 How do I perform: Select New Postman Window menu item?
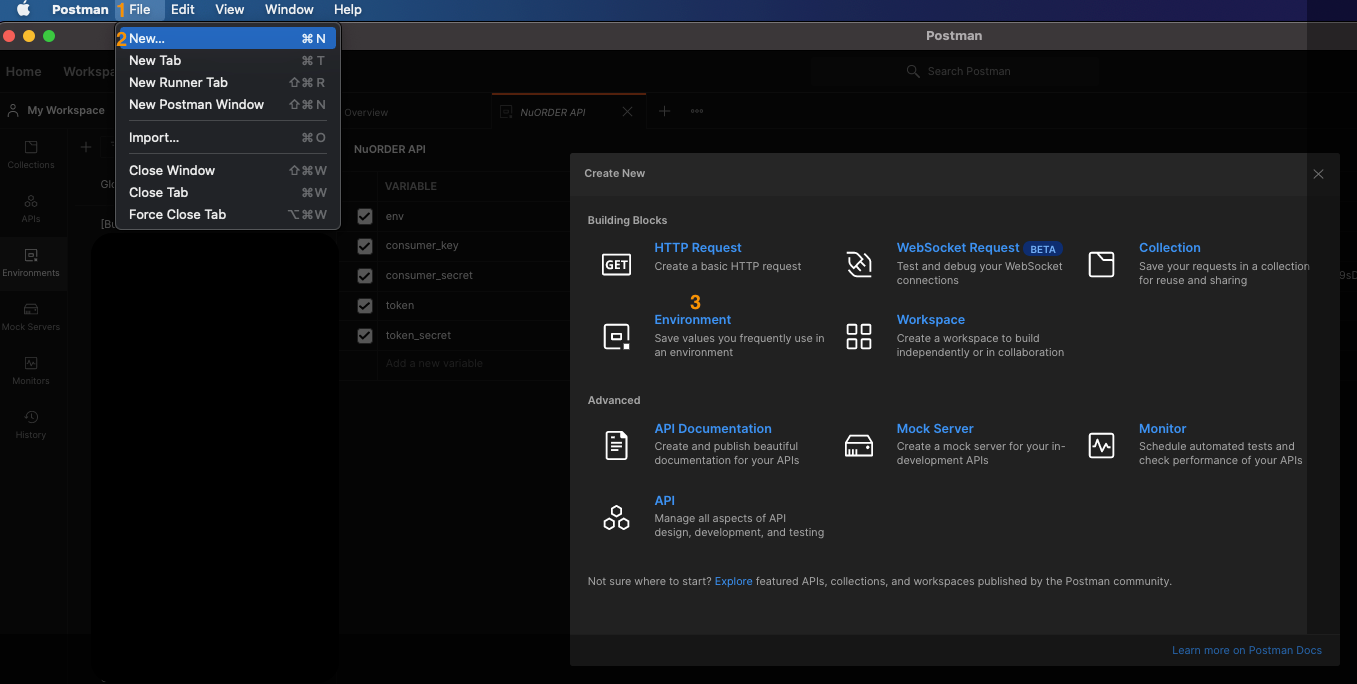227,104
